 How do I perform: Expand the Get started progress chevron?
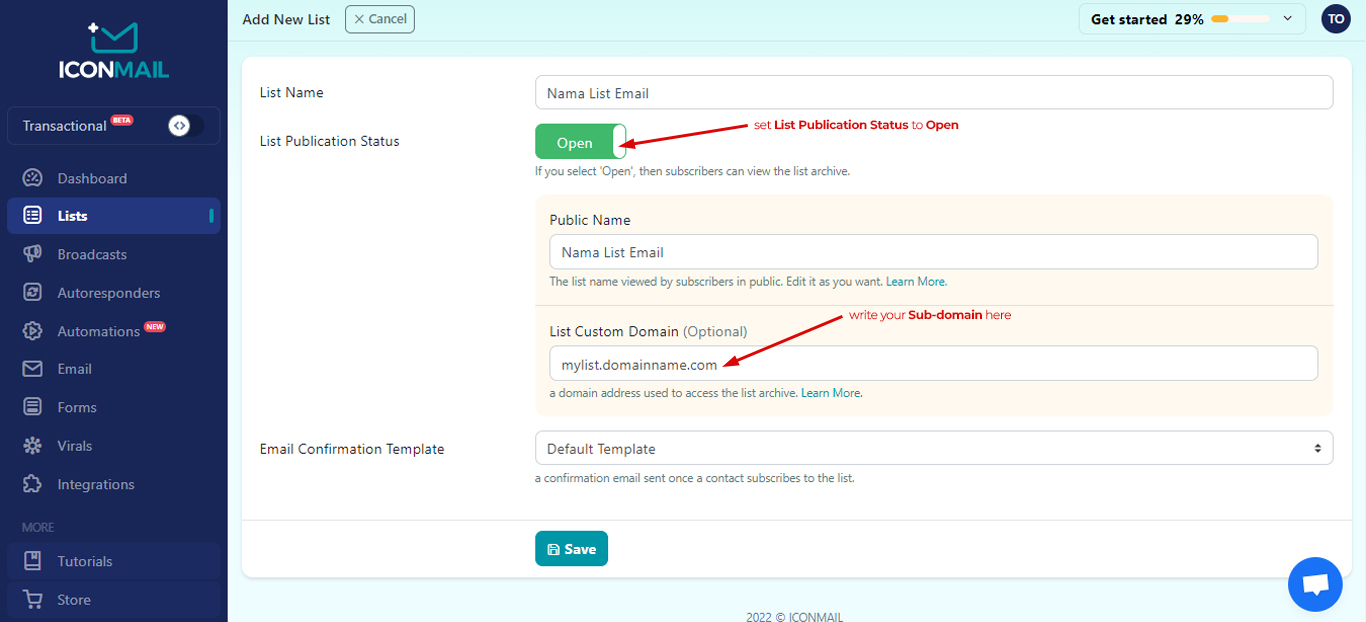coord(1287,19)
